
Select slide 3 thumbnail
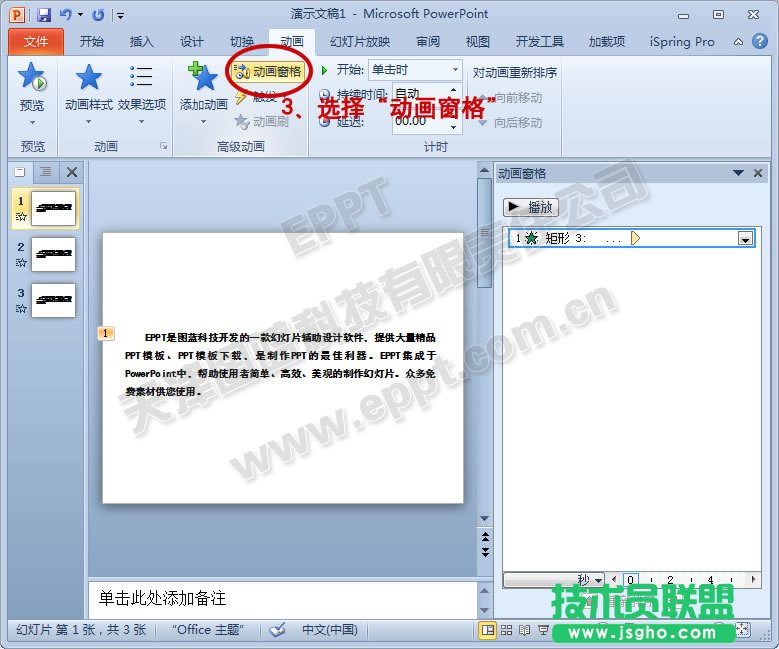click(53, 300)
